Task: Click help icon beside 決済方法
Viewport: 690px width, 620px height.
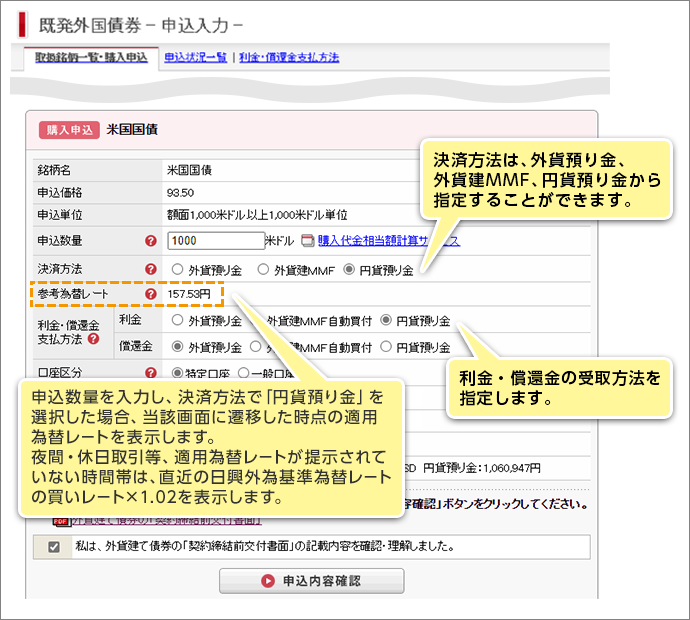Action: click(151, 269)
